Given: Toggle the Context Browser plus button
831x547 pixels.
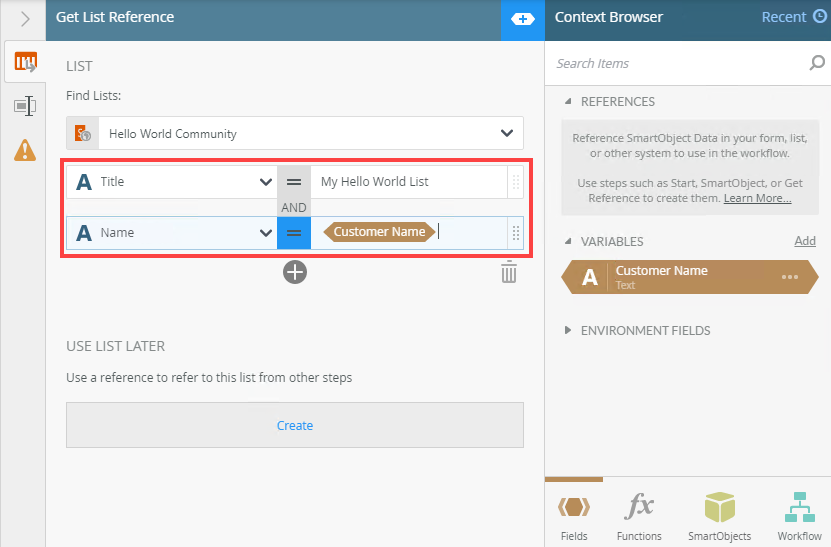Looking at the screenshot, I should tap(522, 19).
